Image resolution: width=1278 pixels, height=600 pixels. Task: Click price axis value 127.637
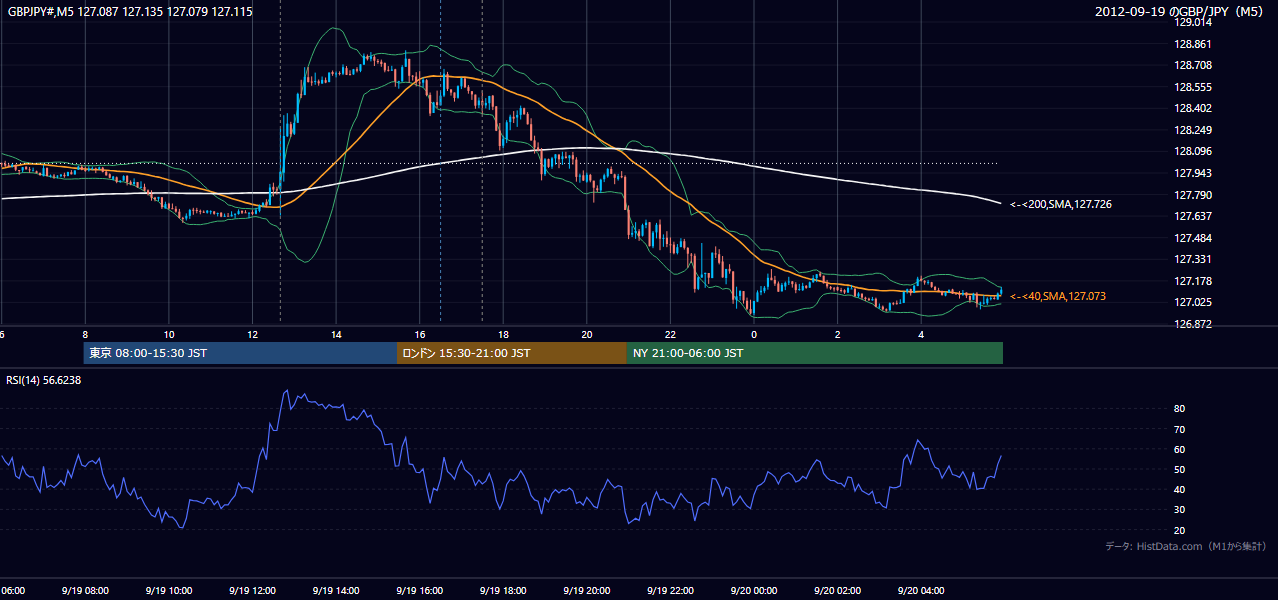tap(1193, 216)
